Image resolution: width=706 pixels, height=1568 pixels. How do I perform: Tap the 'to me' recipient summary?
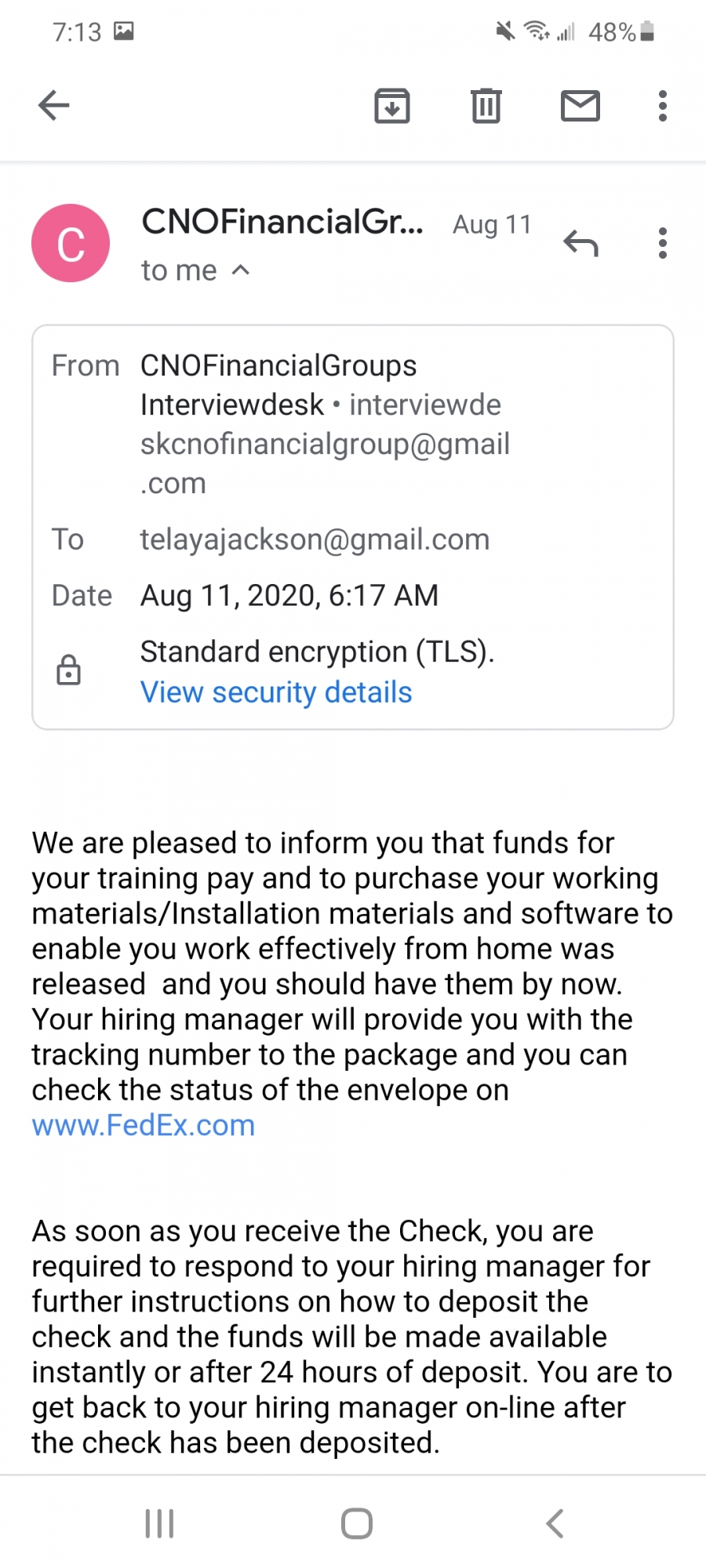tap(179, 270)
